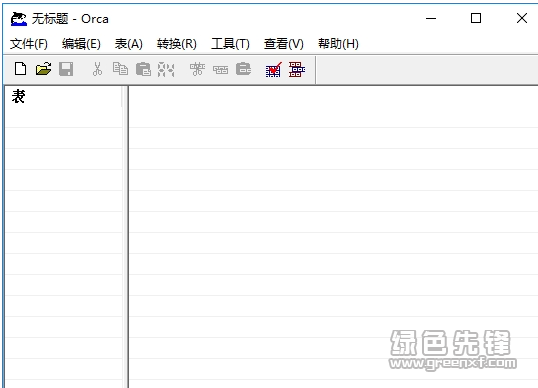Open the 帮助(H) menu
Viewport: 538px width, 388px height.
(338, 44)
